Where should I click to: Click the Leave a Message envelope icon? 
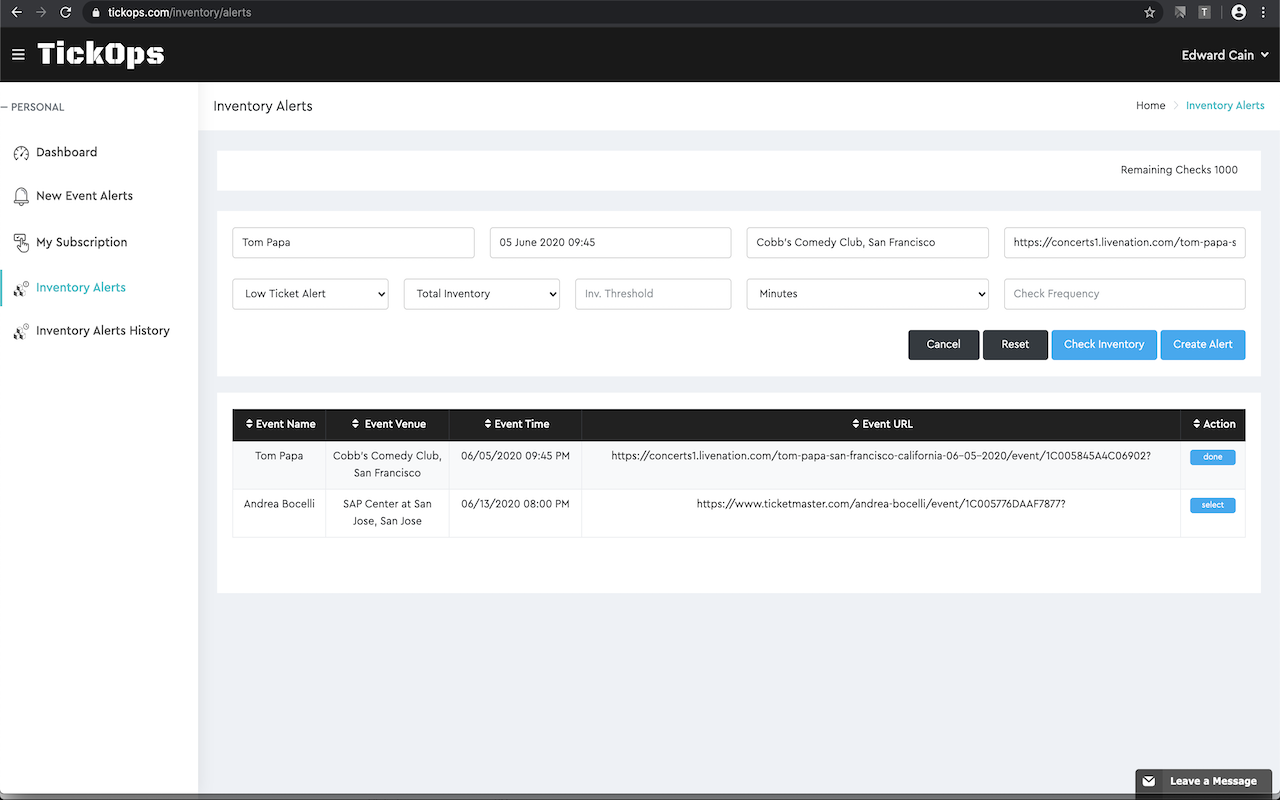tap(1150, 781)
